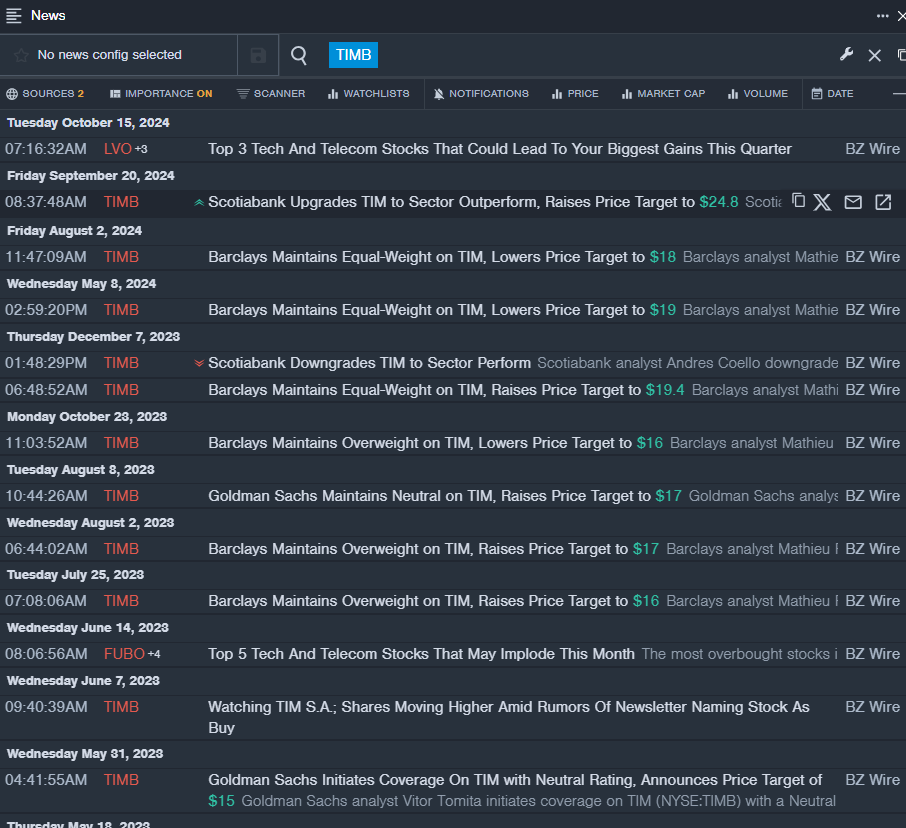This screenshot has height=828, width=906.
Task: Expand the +4 additional tickers next to FUBO
Action: [154, 654]
